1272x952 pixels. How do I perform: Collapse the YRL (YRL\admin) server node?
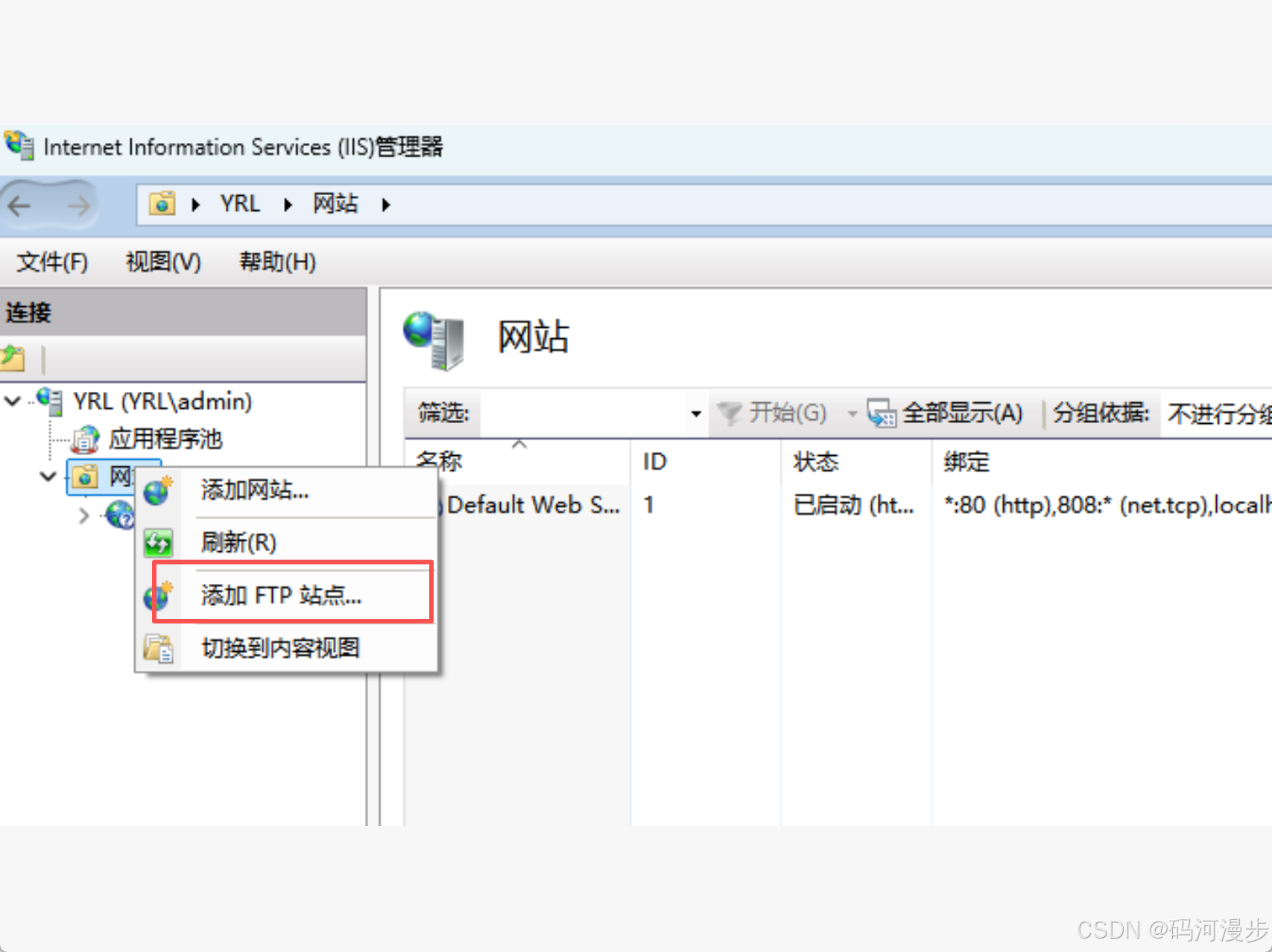point(13,401)
